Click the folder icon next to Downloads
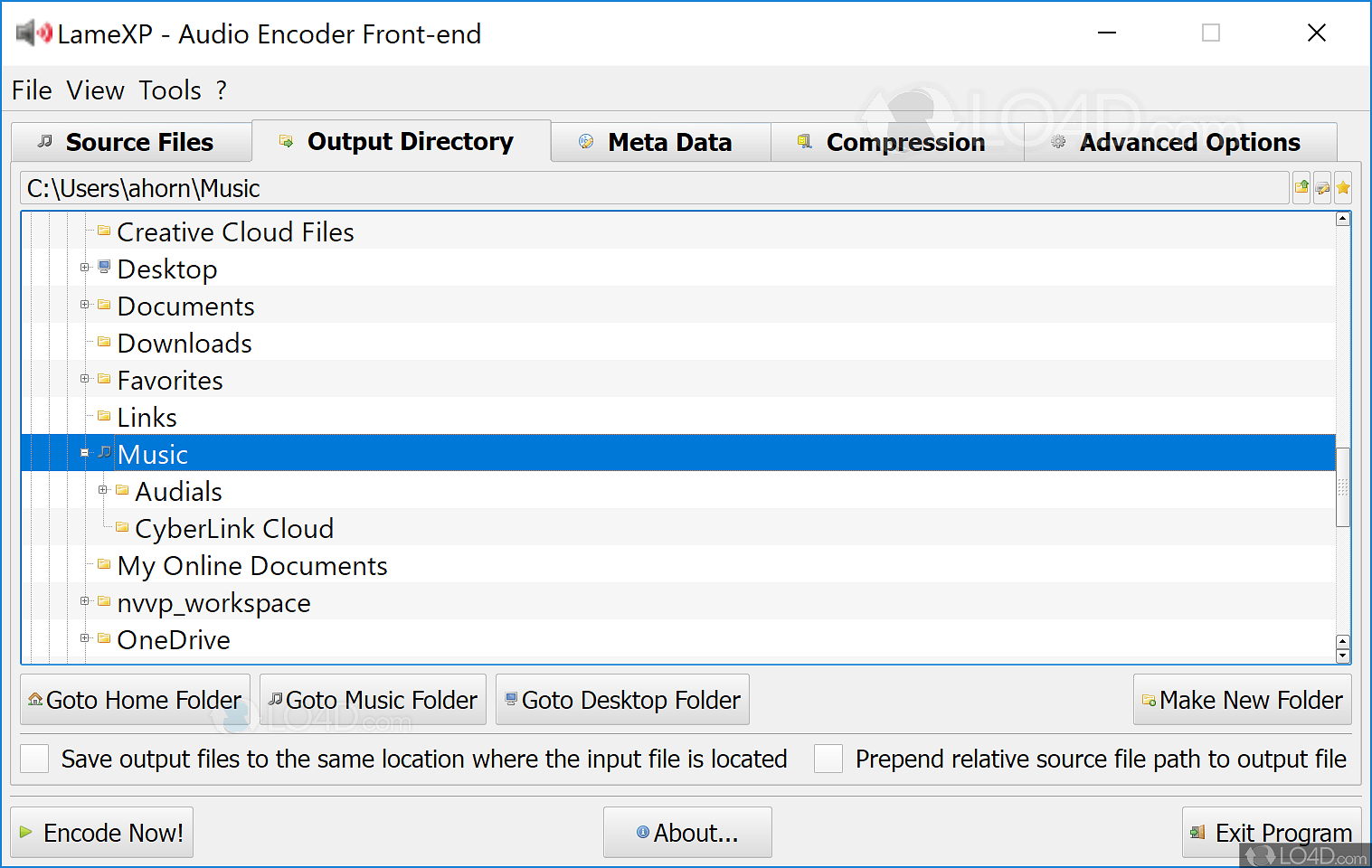This screenshot has width=1372, height=868. click(104, 342)
